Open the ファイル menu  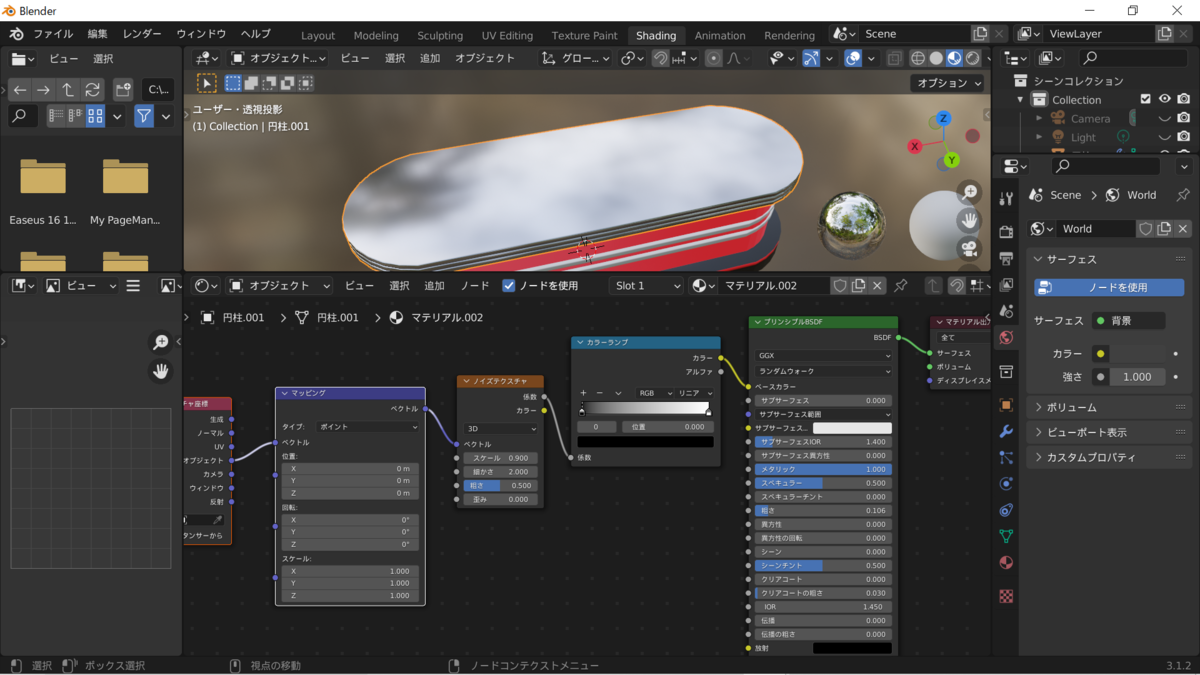pyautogui.click(x=53, y=34)
